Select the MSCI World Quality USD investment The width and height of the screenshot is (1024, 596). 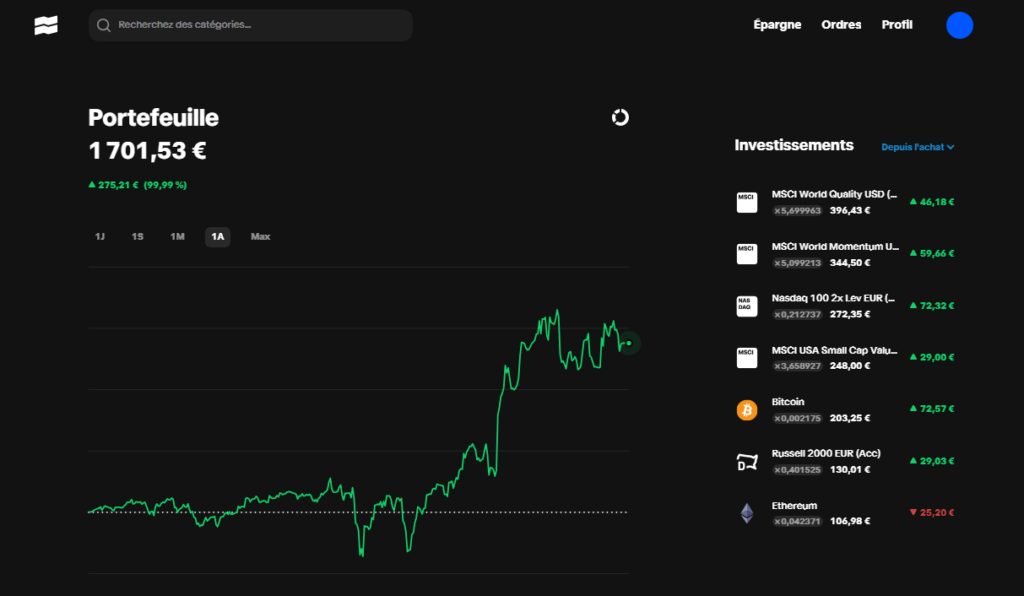[845, 201]
